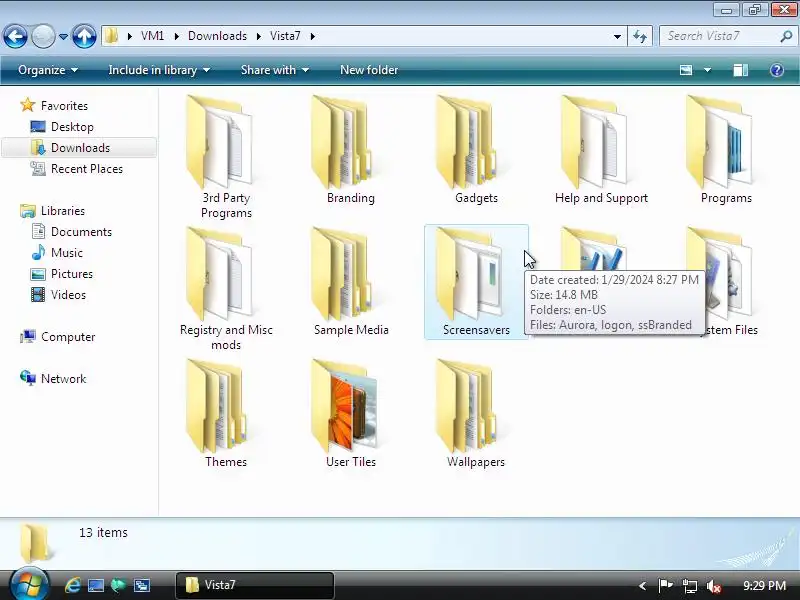Screen dimensions: 800x600
Task: Expand the arrow after Downloads in breadcrumb
Action: (x=258, y=36)
